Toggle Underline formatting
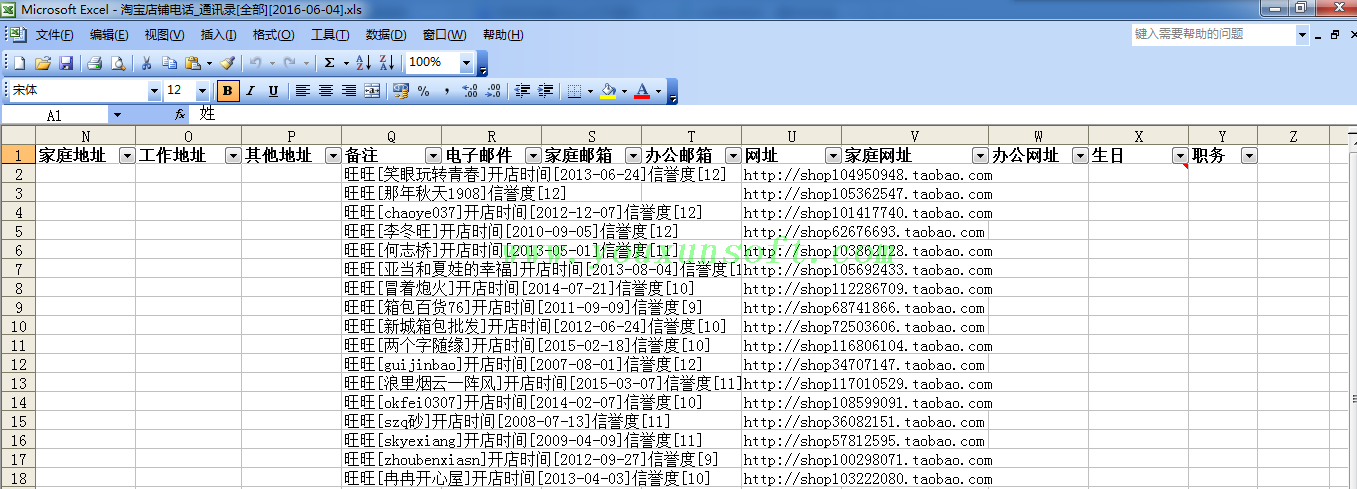The height and width of the screenshot is (489, 1357). [274, 91]
